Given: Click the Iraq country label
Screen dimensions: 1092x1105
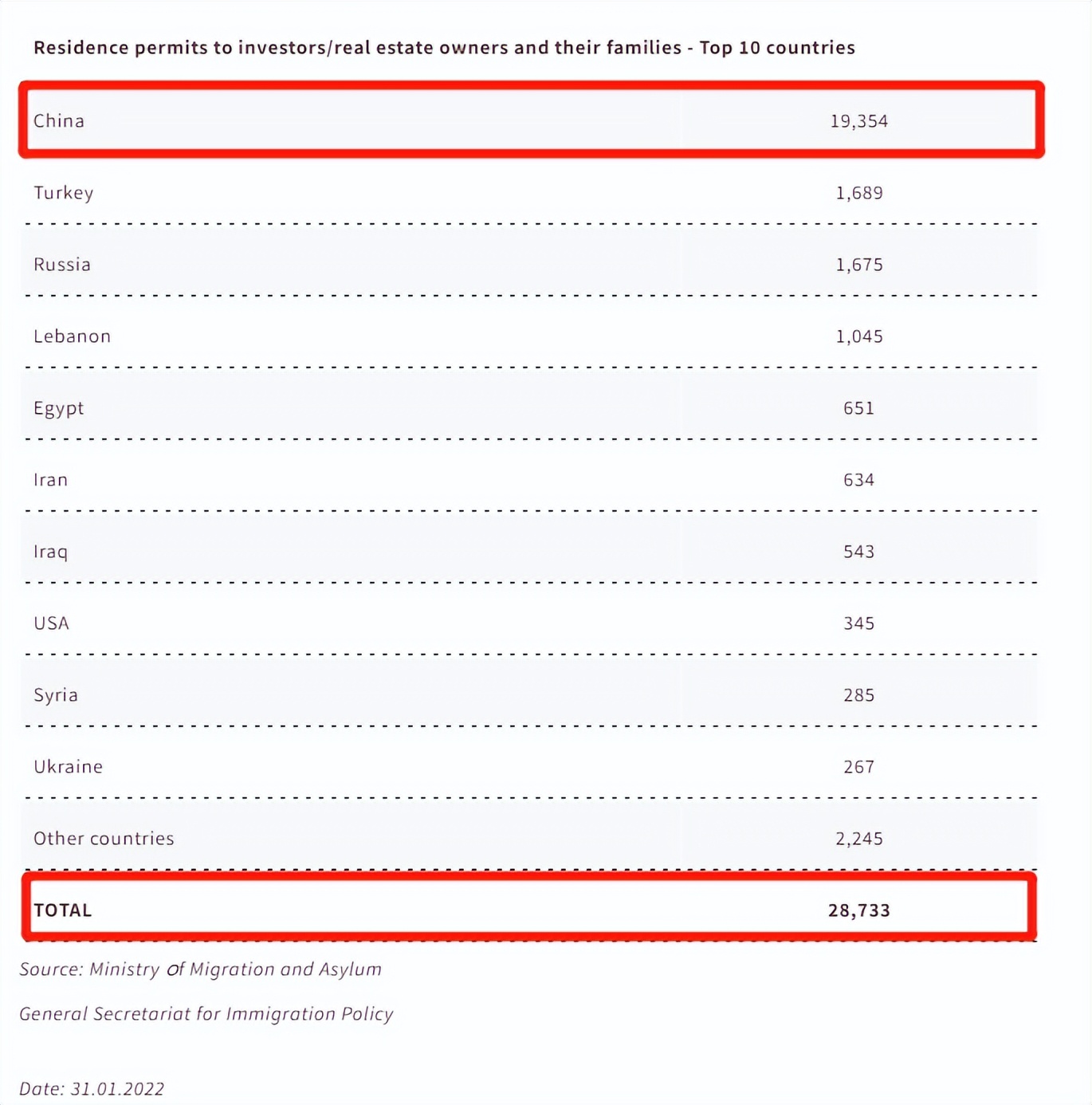Looking at the screenshot, I should [x=51, y=552].
